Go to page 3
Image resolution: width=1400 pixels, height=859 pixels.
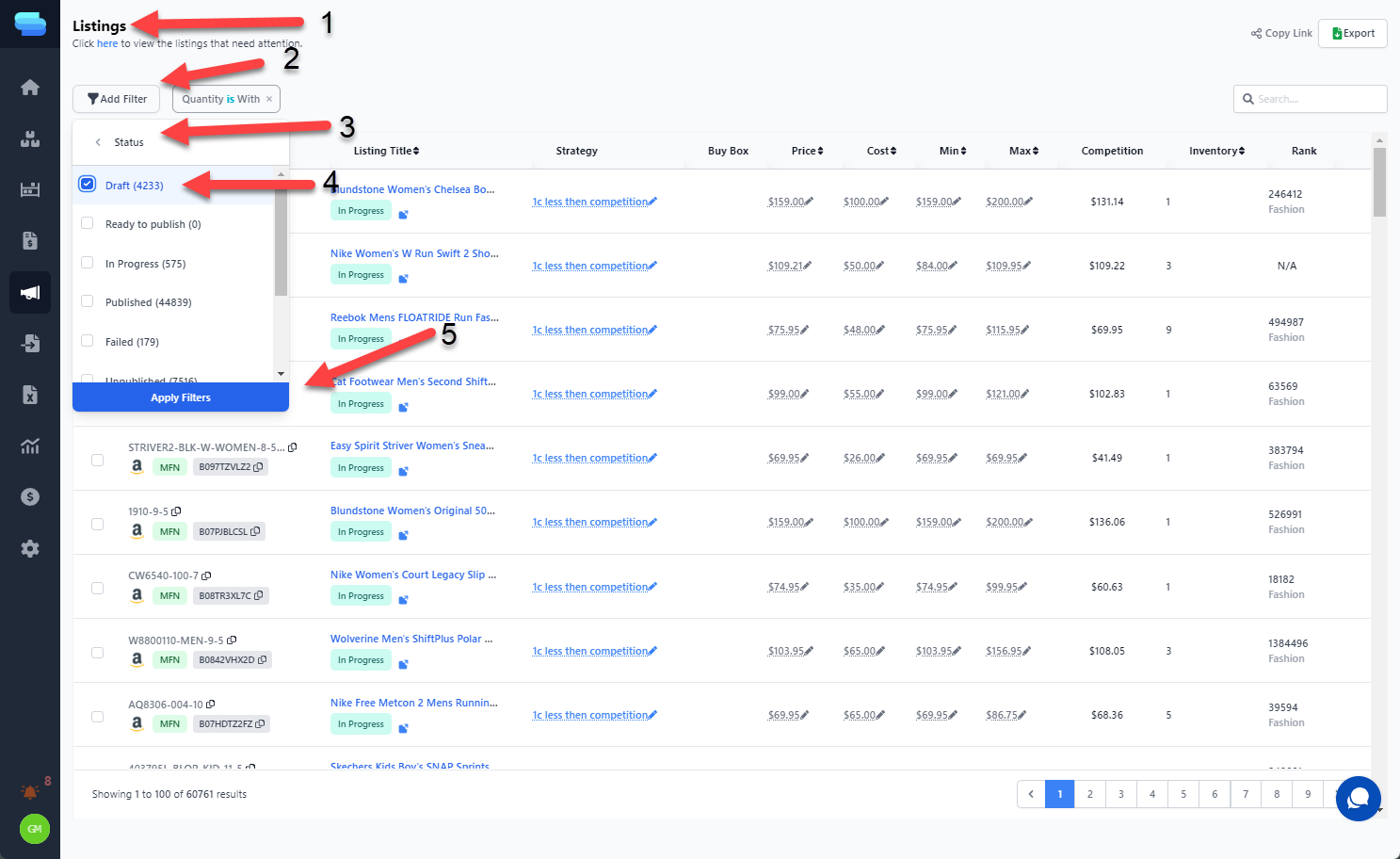(x=1121, y=794)
